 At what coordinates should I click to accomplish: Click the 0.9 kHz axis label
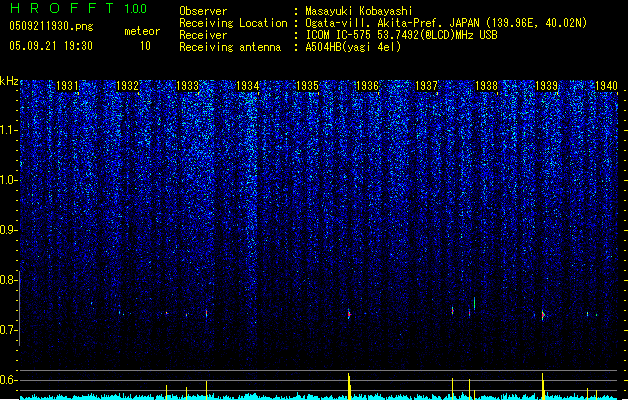(9, 230)
